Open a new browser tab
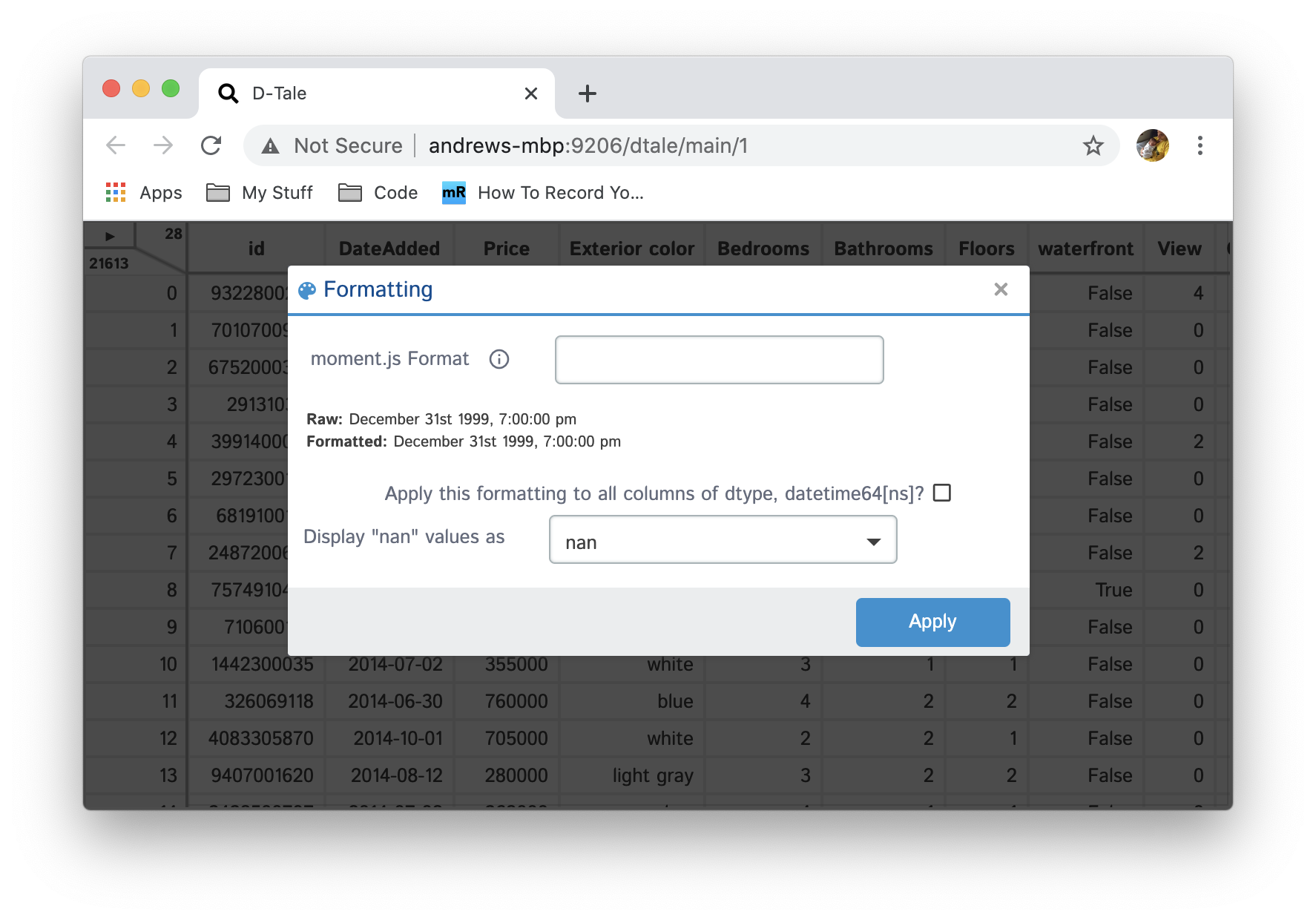The width and height of the screenshot is (1316, 920). click(x=587, y=93)
